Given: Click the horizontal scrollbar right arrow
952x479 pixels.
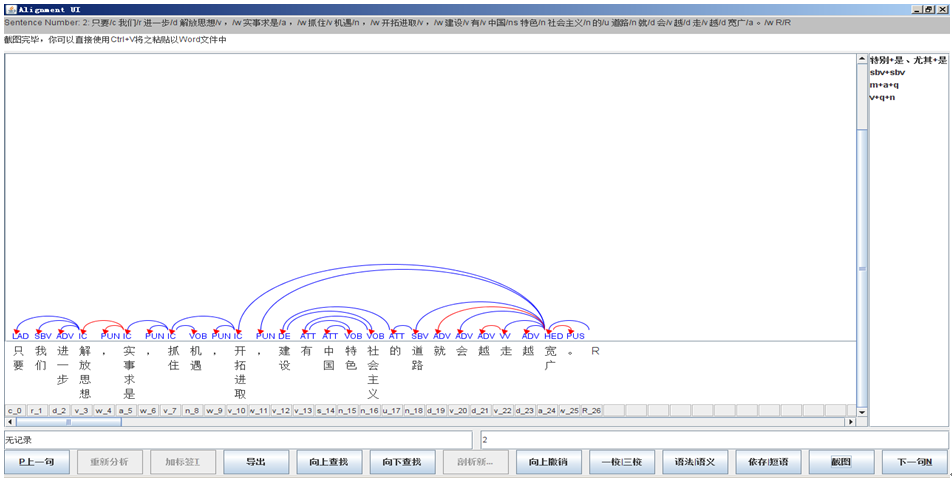Looking at the screenshot, I should [851, 422].
